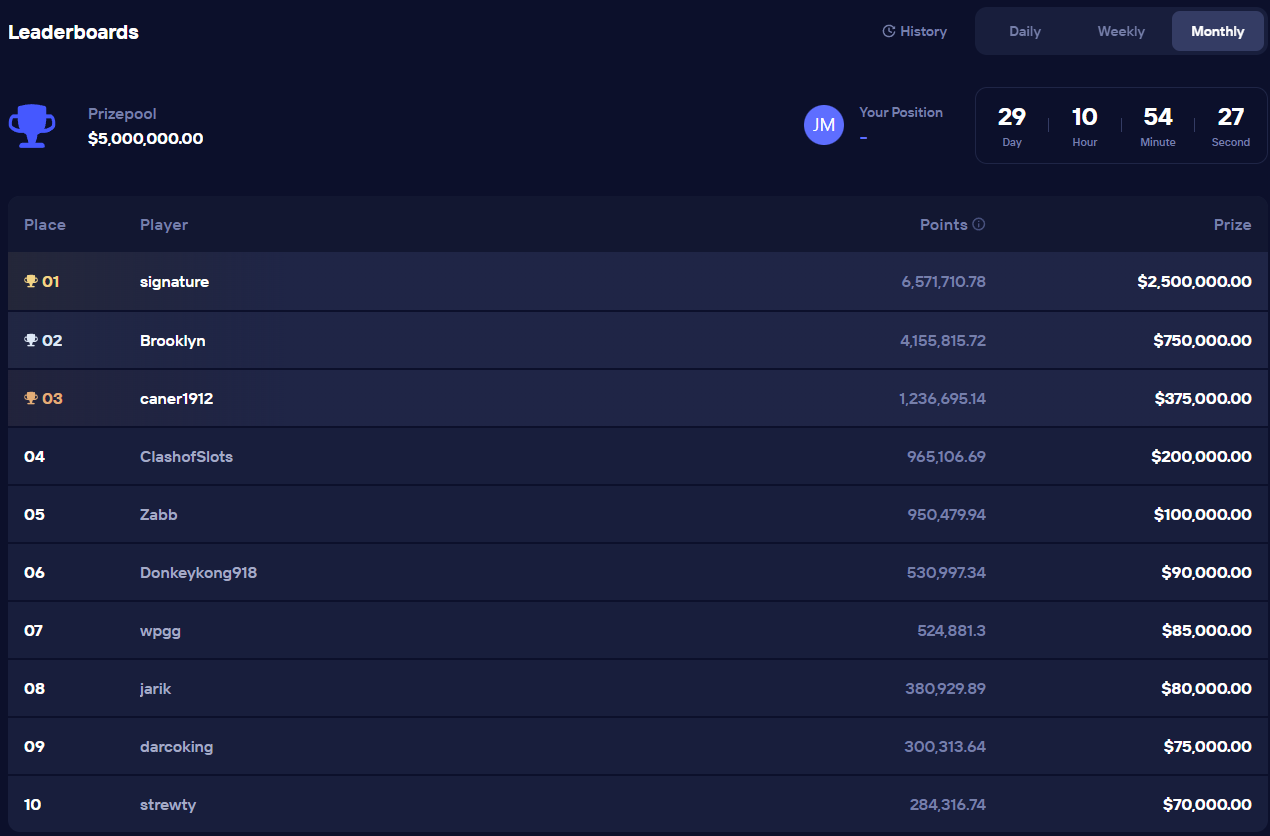This screenshot has height=836, width=1270.
Task: Click the Leaderboards page title
Action: click(x=73, y=31)
